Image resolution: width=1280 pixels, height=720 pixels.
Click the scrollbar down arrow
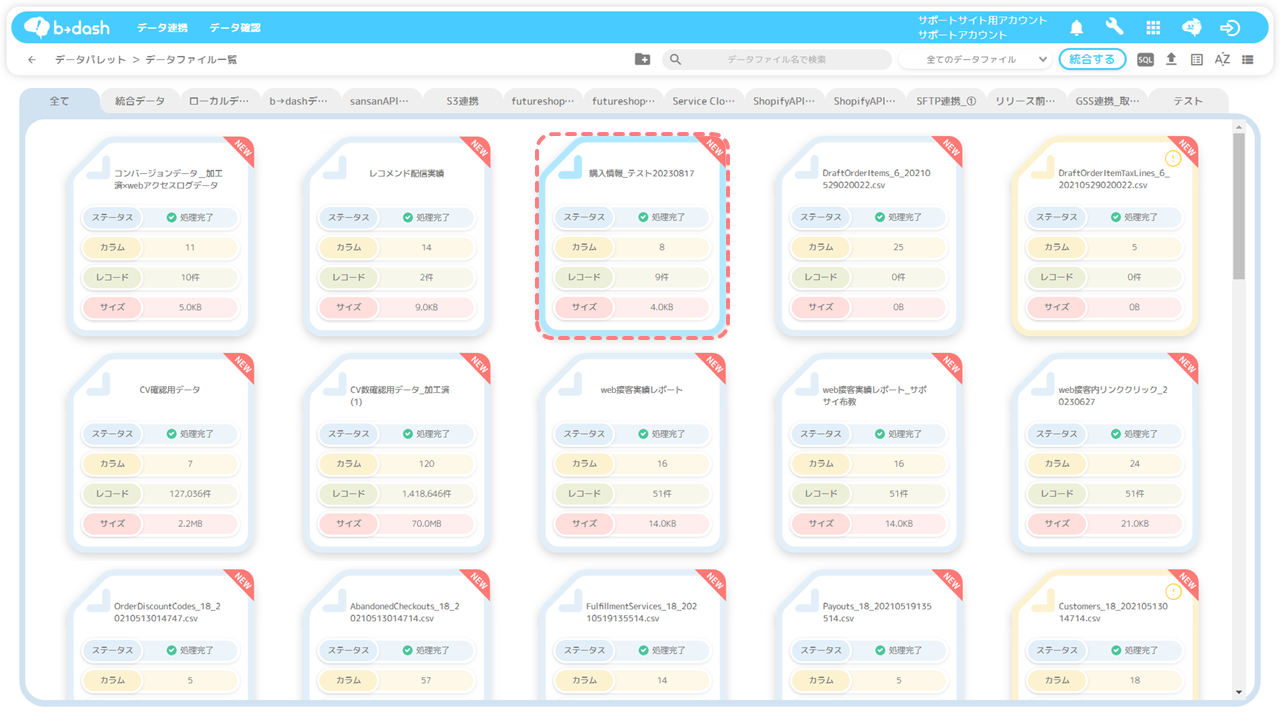(x=1239, y=691)
